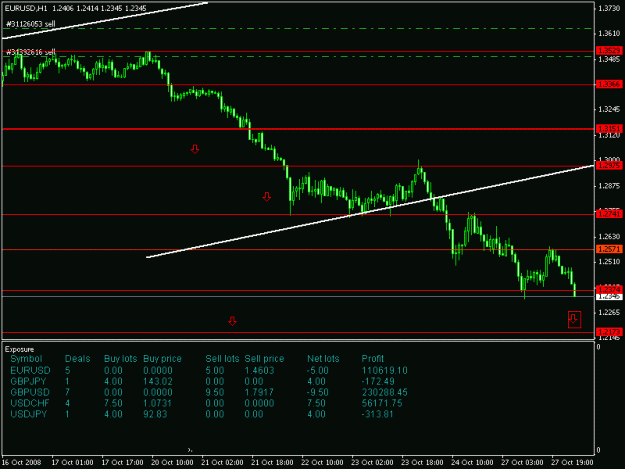
Task: Click the 16 Oct 2008 time axis label
Action: (x=21, y=462)
